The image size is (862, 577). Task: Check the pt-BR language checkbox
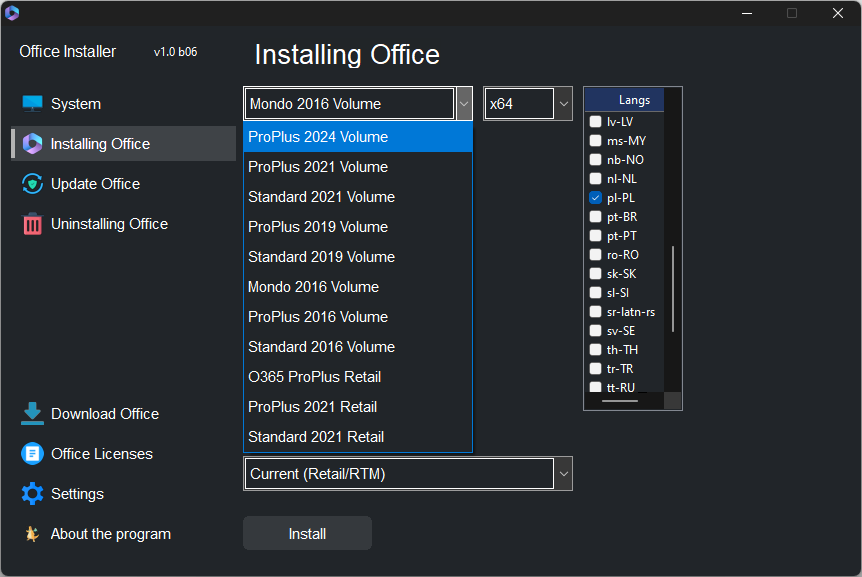(595, 217)
